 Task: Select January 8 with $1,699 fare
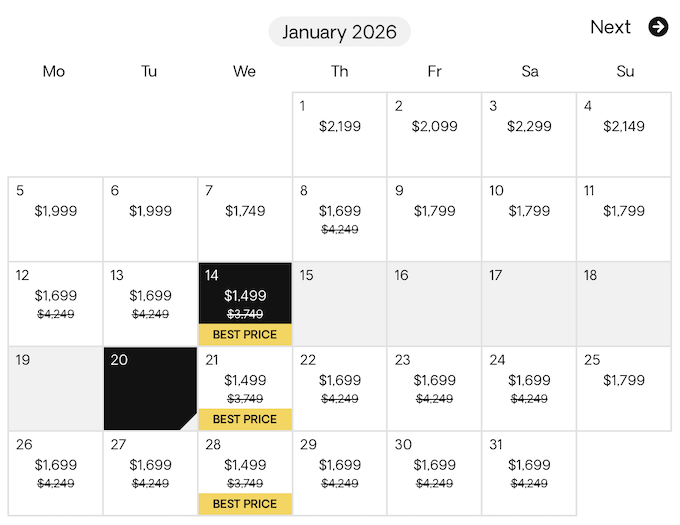(340, 220)
